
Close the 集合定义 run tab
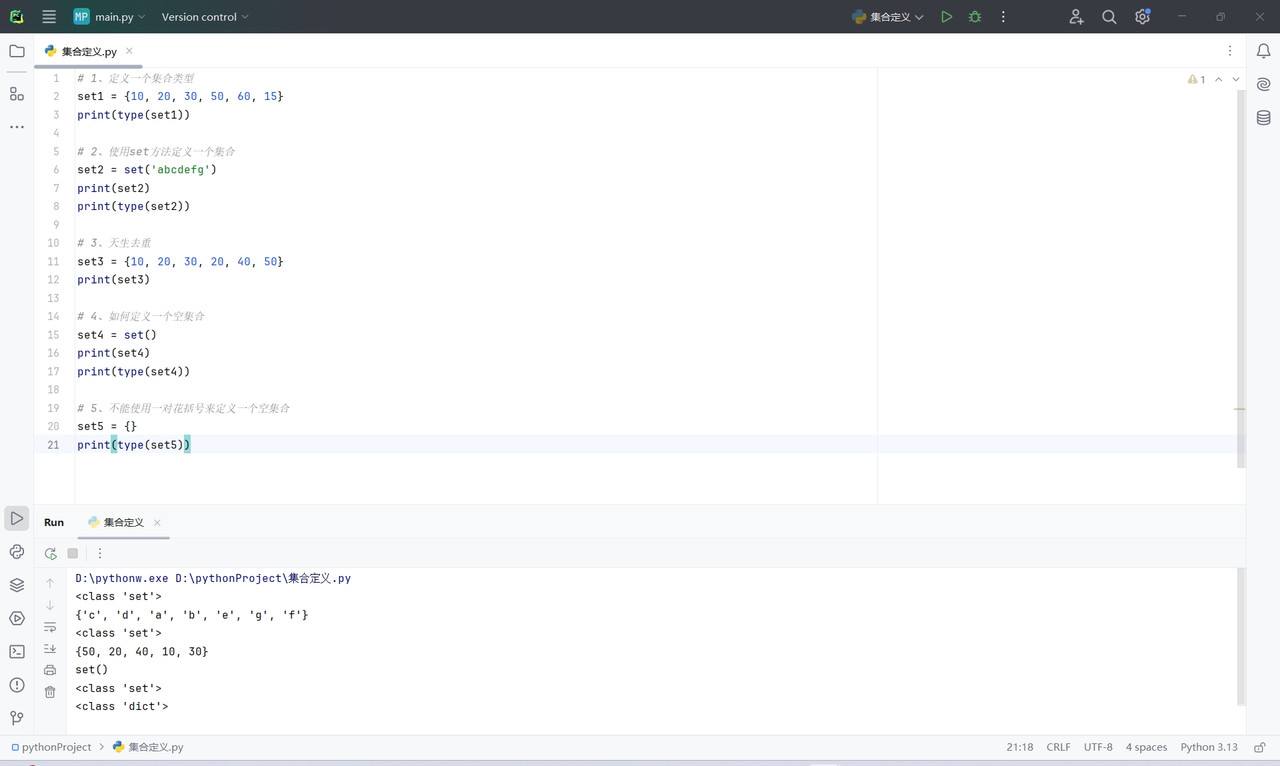(157, 523)
